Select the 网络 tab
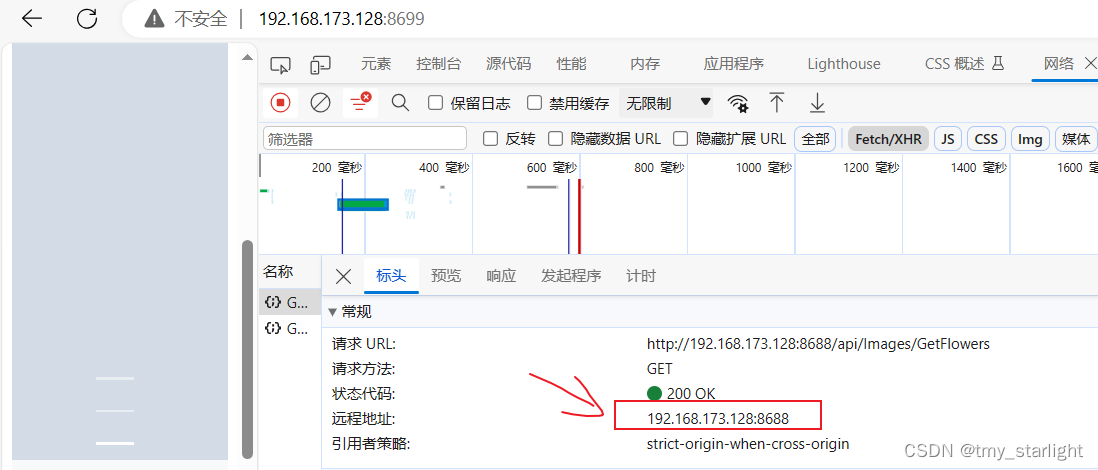The image size is (1098, 470). [1058, 64]
